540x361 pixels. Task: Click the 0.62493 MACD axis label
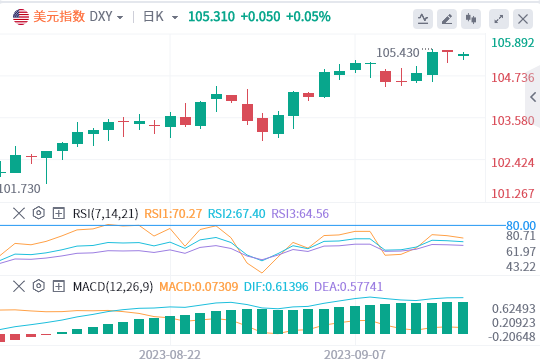513,309
